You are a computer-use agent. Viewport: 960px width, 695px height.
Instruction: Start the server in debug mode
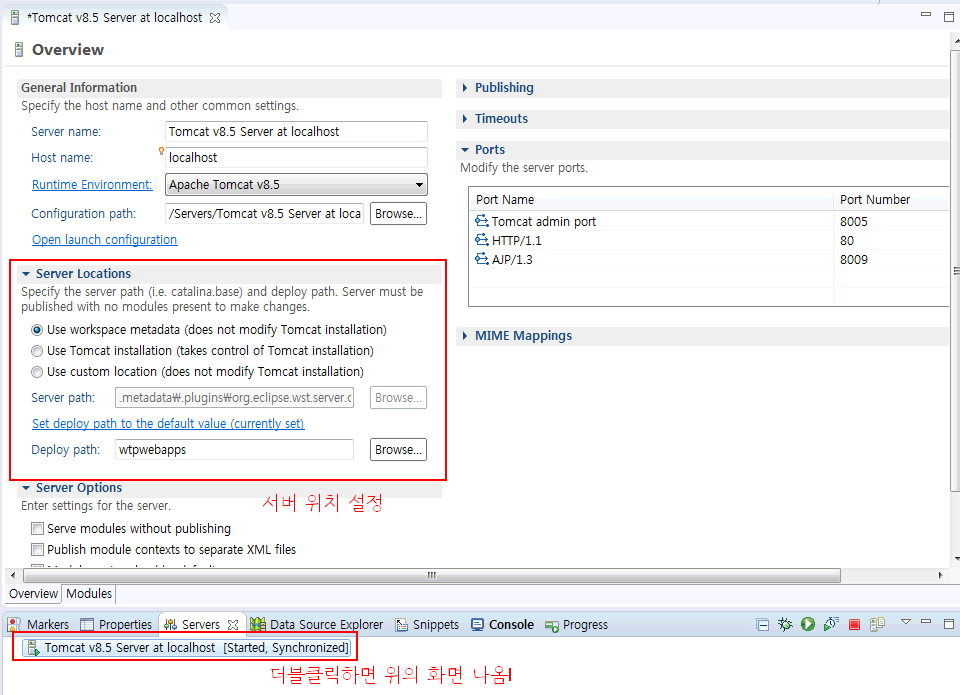pos(785,624)
